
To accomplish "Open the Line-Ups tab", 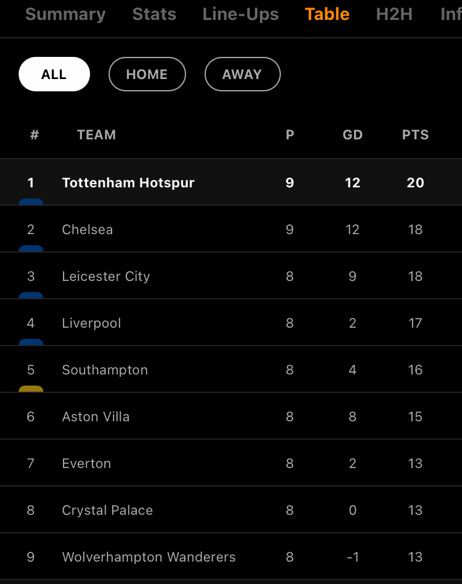I will click(x=240, y=15).
